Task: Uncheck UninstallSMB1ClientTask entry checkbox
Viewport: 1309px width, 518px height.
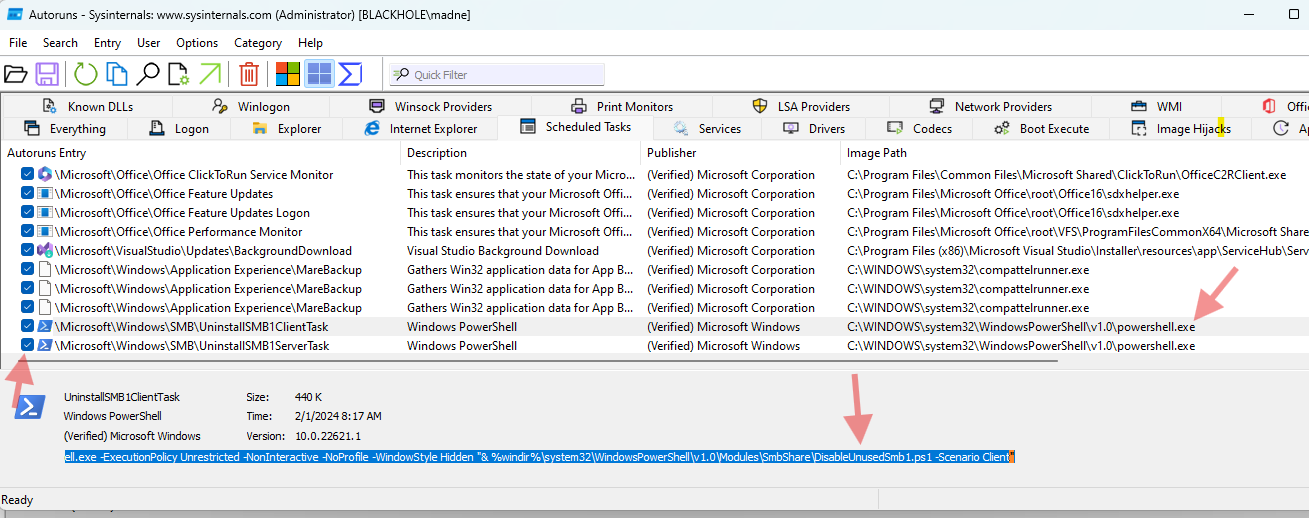Action: coord(28,327)
